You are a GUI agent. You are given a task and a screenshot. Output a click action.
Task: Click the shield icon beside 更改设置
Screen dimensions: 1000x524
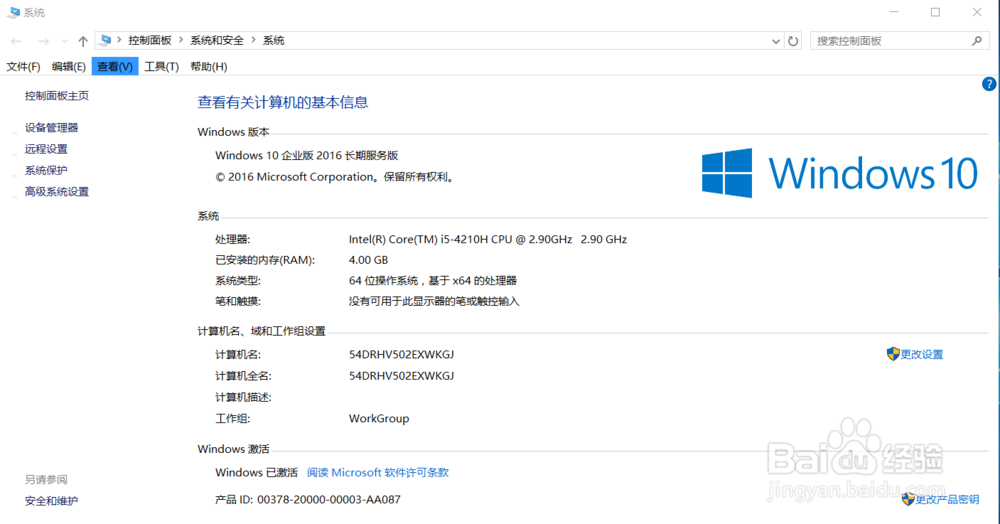(x=893, y=354)
